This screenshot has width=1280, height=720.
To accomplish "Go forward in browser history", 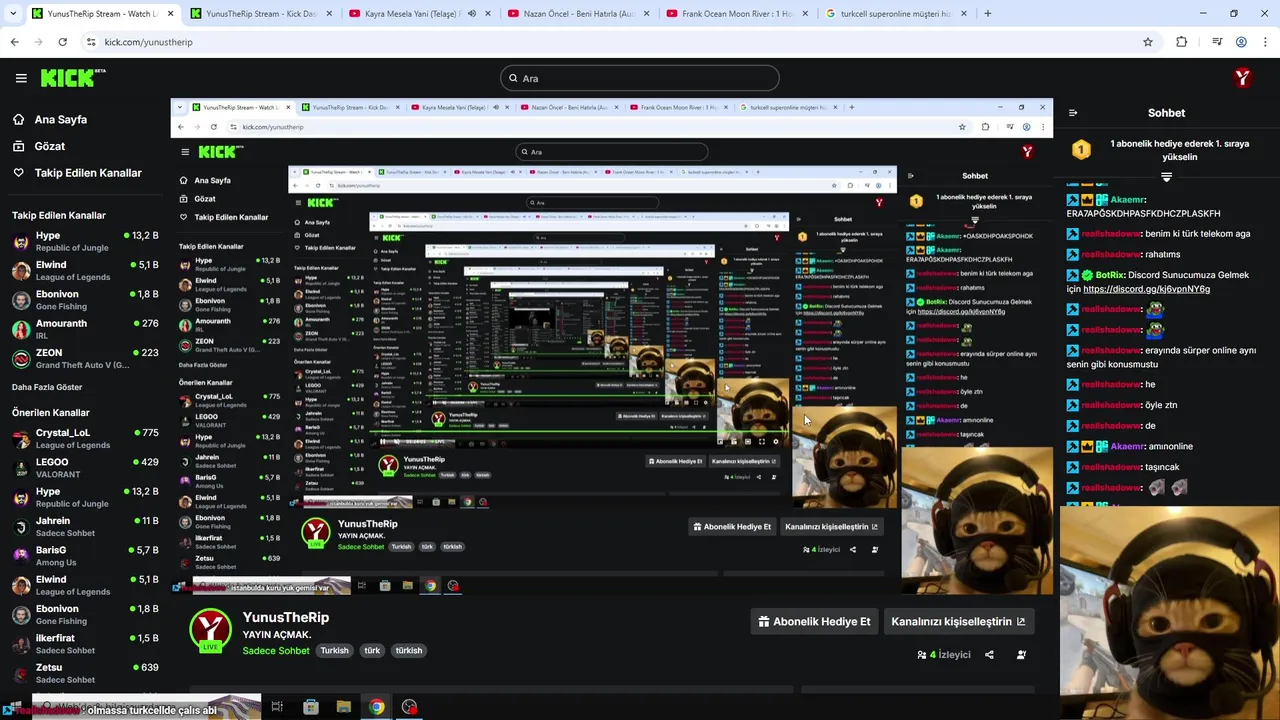I will [38, 42].
